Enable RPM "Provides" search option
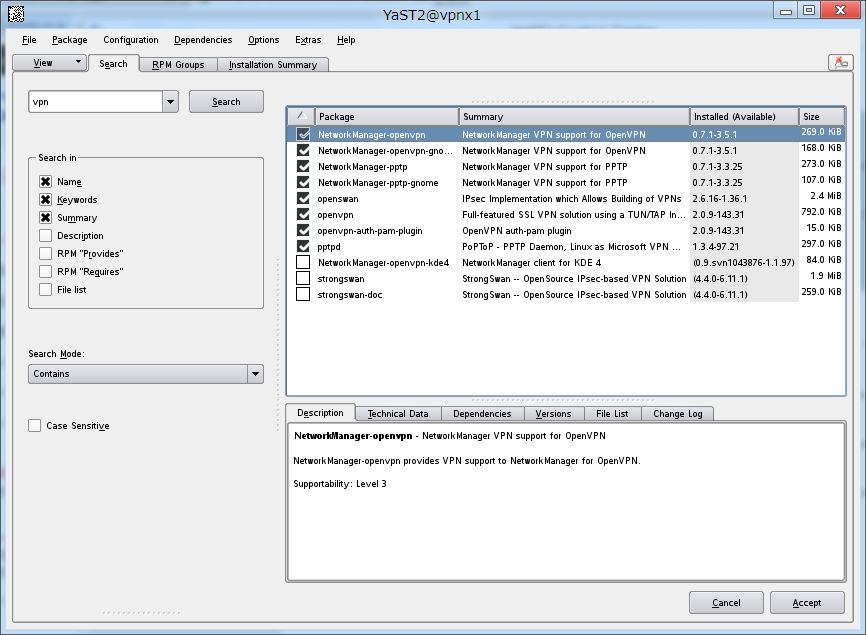 [x=46, y=253]
